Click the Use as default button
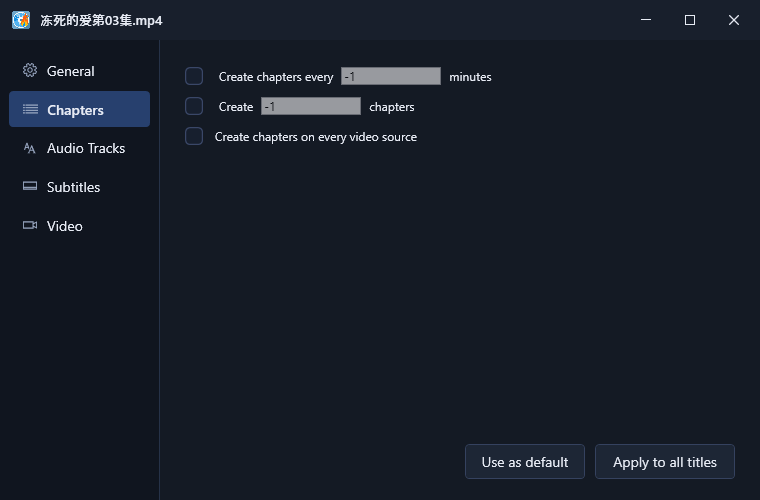 point(525,462)
